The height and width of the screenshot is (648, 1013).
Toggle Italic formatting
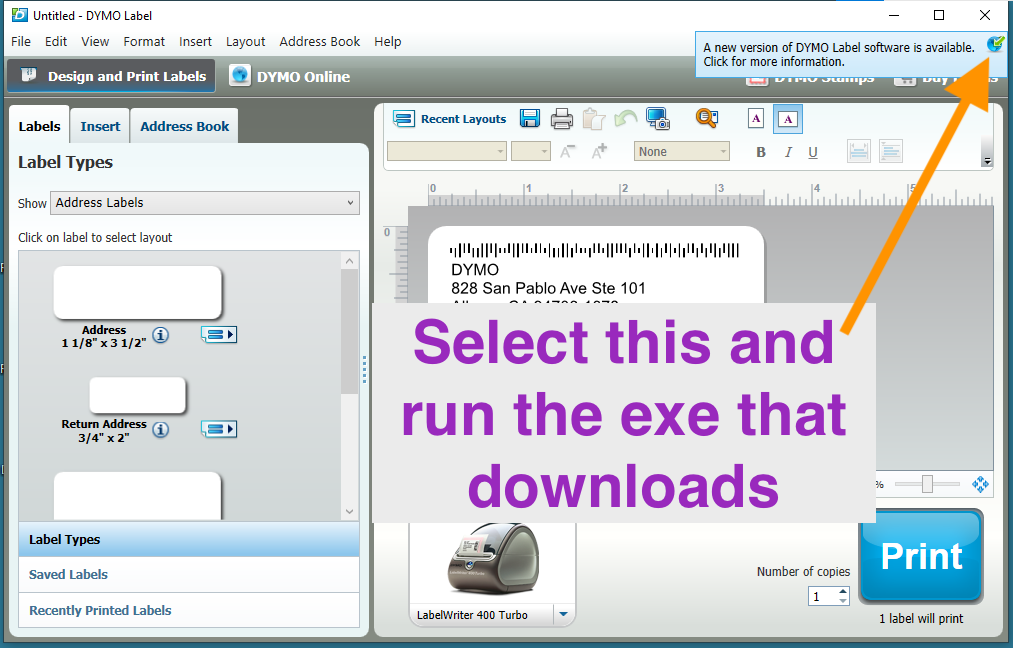point(788,152)
